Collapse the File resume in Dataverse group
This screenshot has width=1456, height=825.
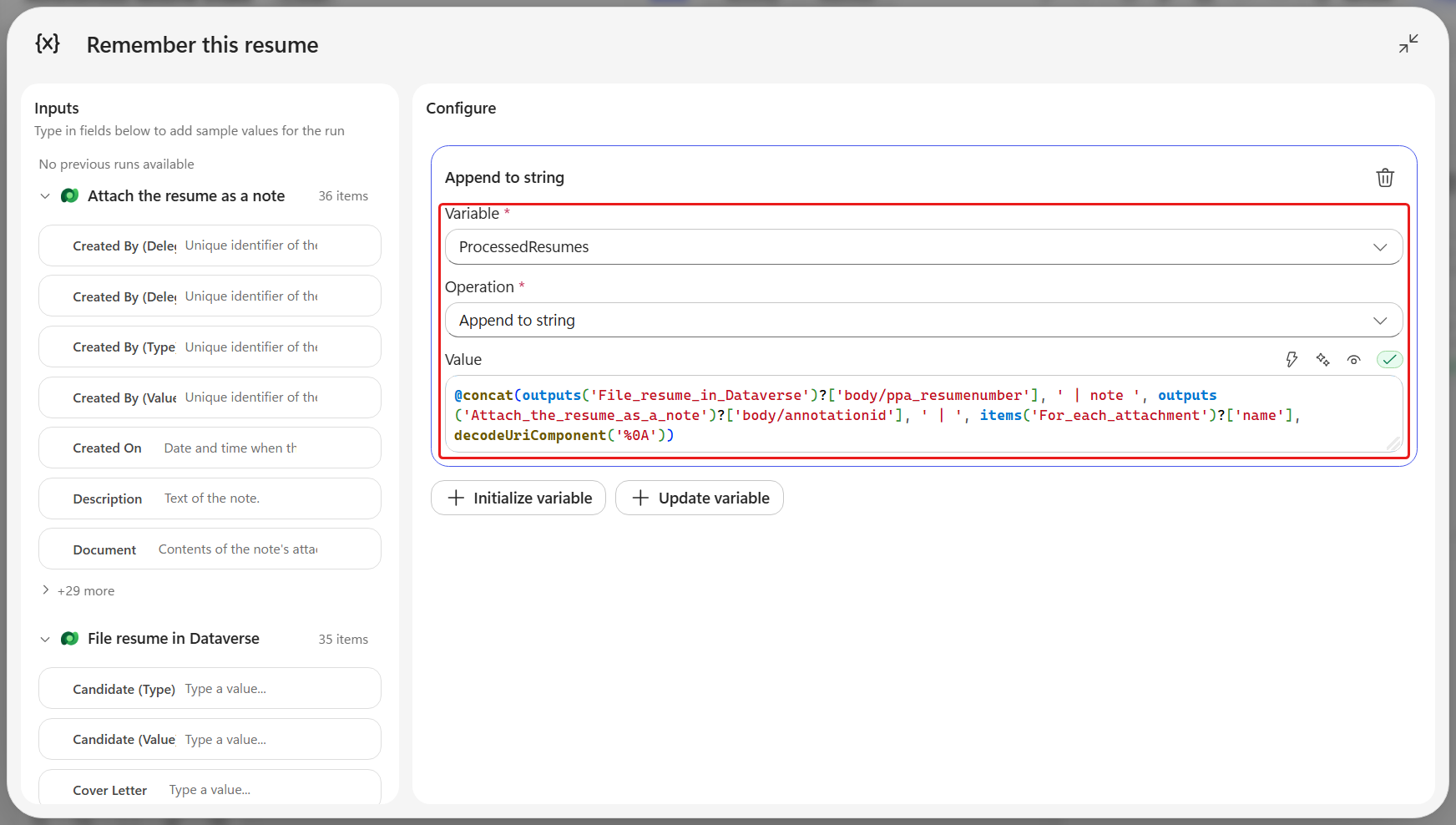tap(45, 639)
